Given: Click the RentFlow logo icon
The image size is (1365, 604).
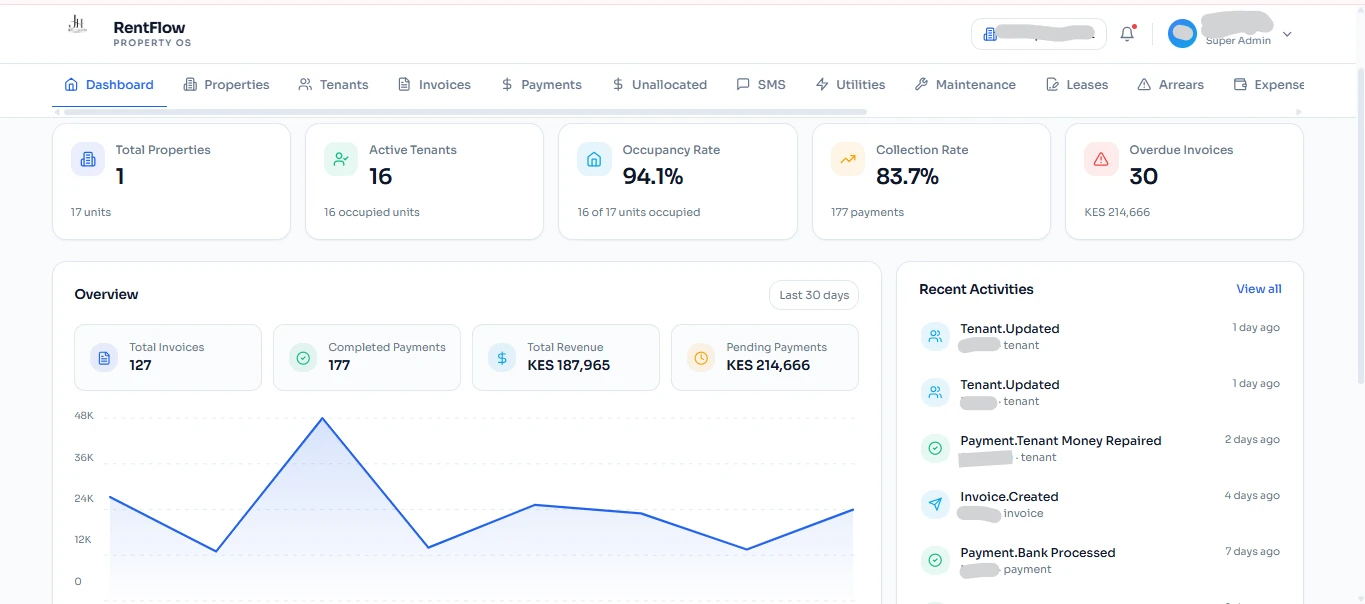Looking at the screenshot, I should click(77, 24).
